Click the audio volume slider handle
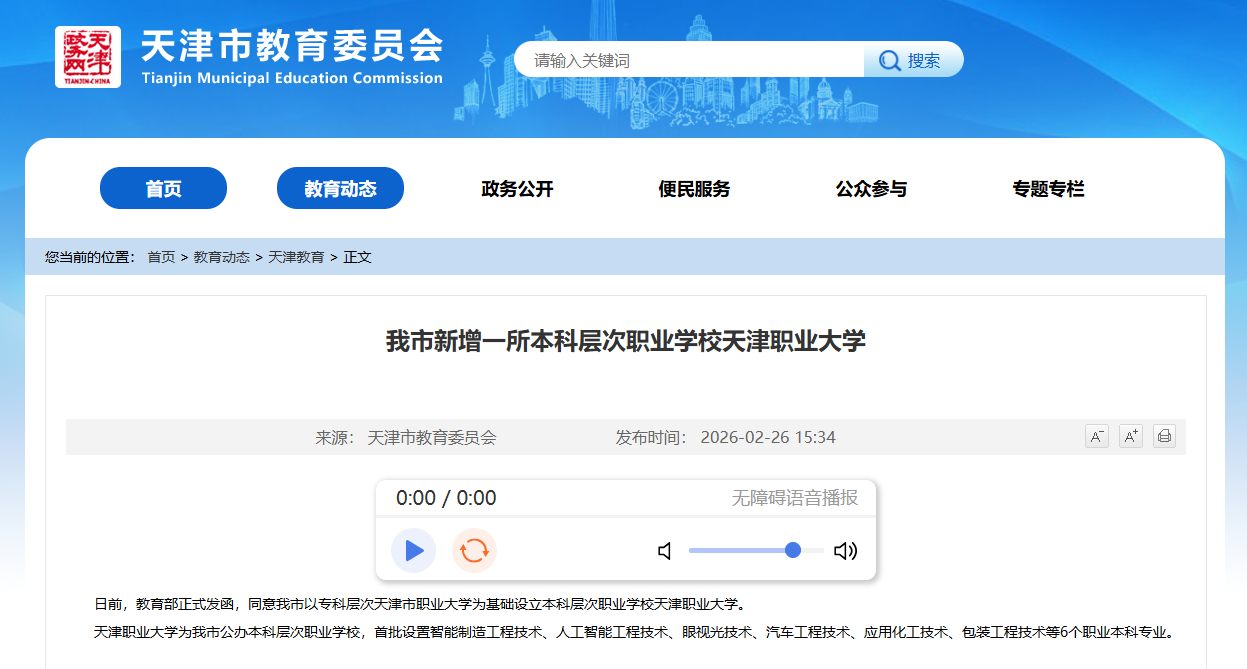The width and height of the screenshot is (1247, 669). point(793,550)
